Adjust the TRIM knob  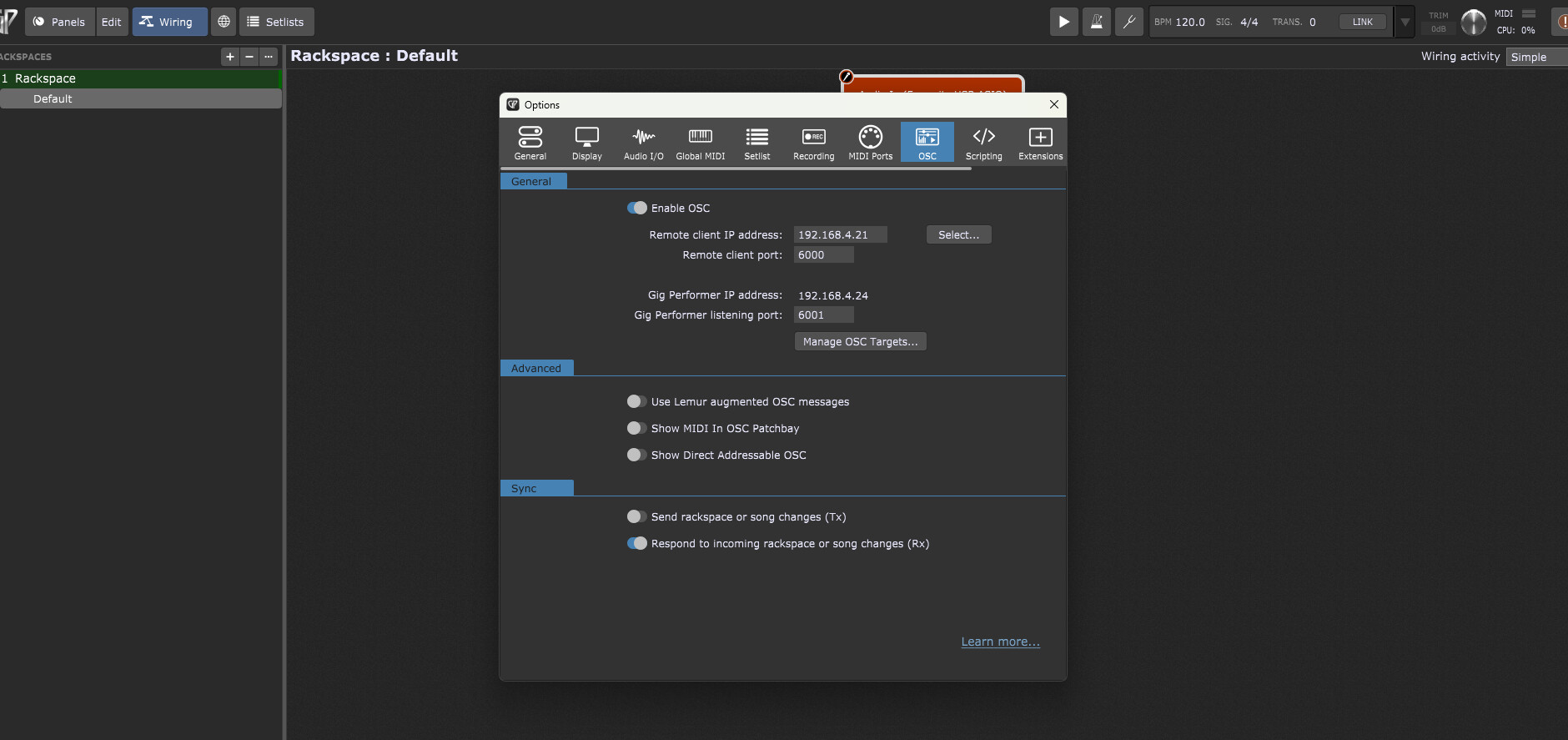click(x=1474, y=22)
